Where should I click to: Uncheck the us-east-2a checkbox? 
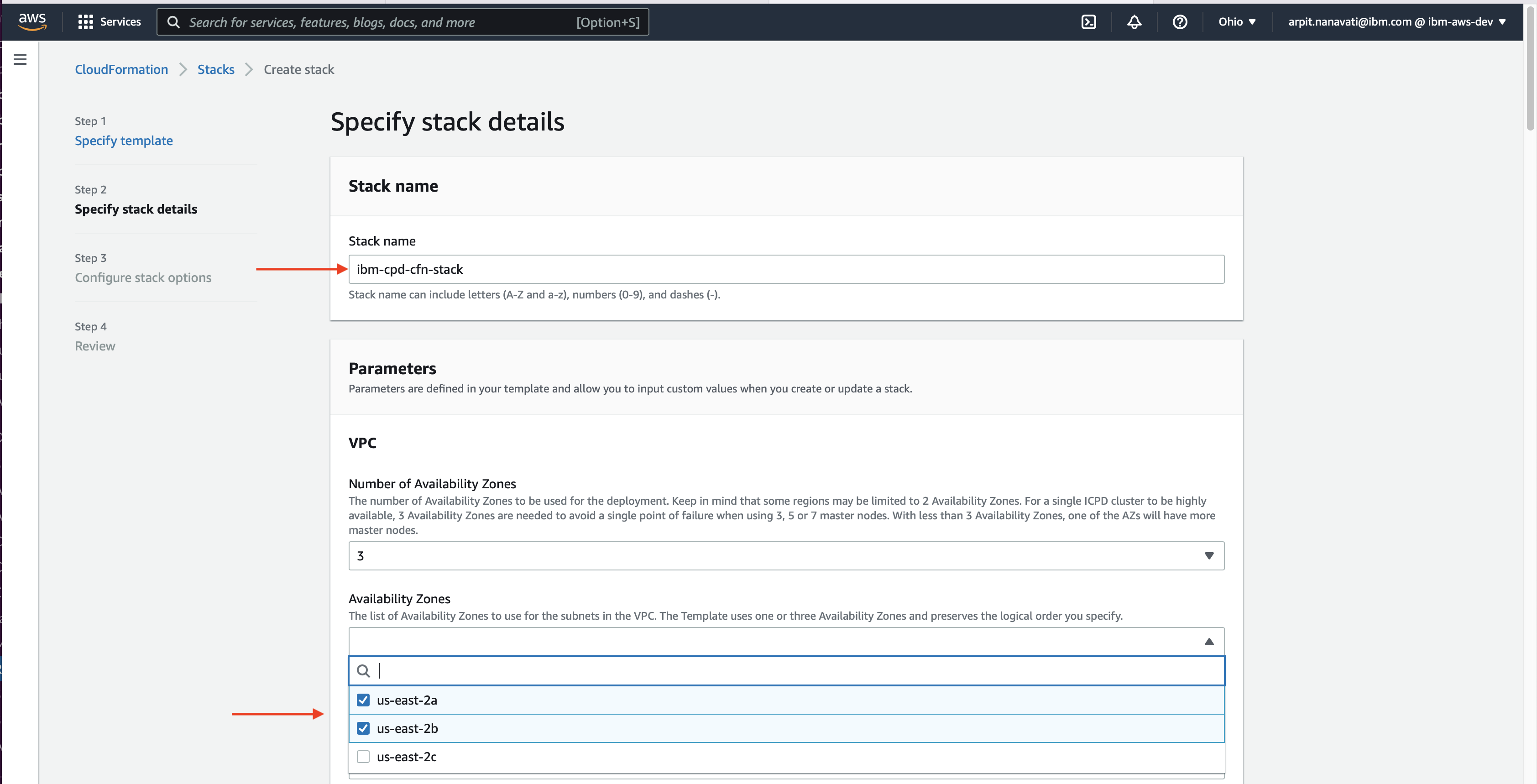click(x=363, y=700)
